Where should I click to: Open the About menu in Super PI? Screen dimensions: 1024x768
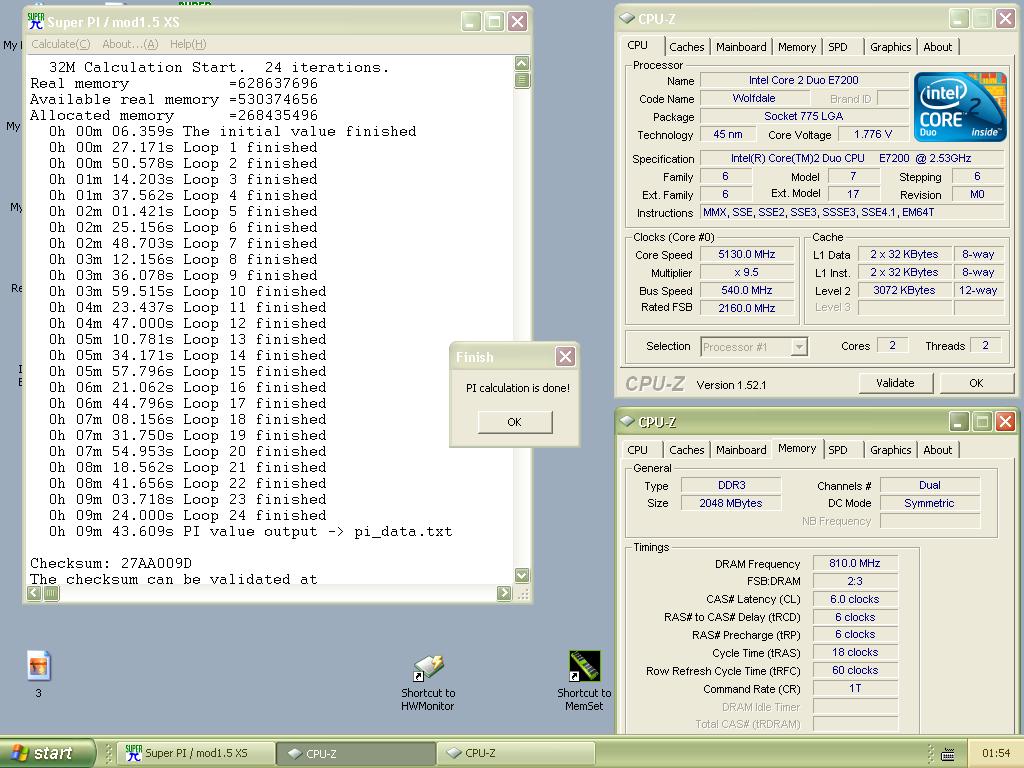point(130,44)
